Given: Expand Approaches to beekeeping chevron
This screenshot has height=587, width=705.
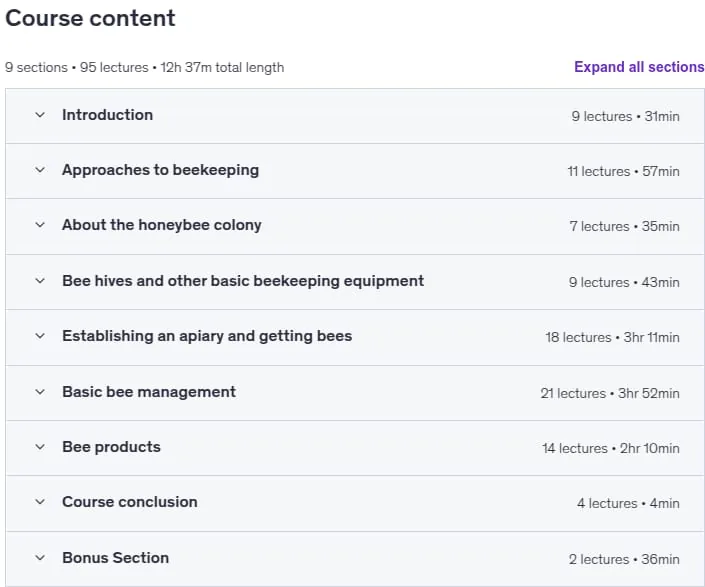Looking at the screenshot, I should click(40, 170).
